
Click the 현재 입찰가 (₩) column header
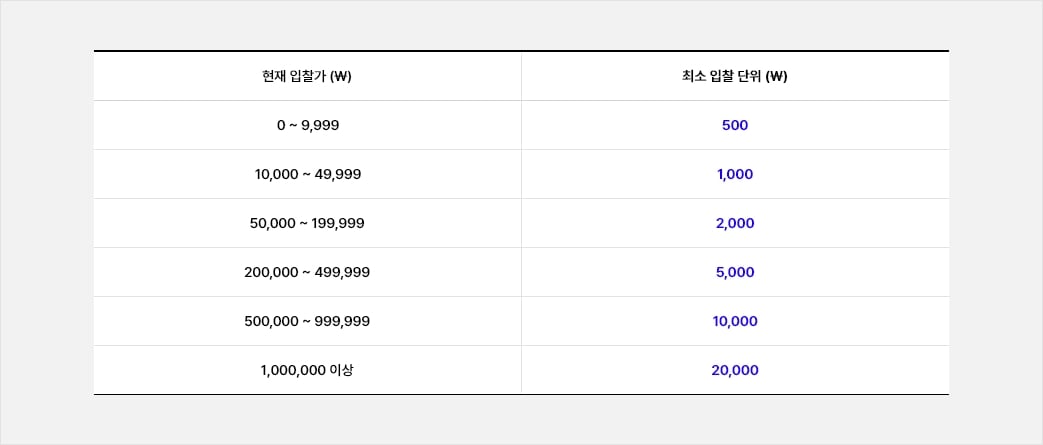tap(307, 77)
